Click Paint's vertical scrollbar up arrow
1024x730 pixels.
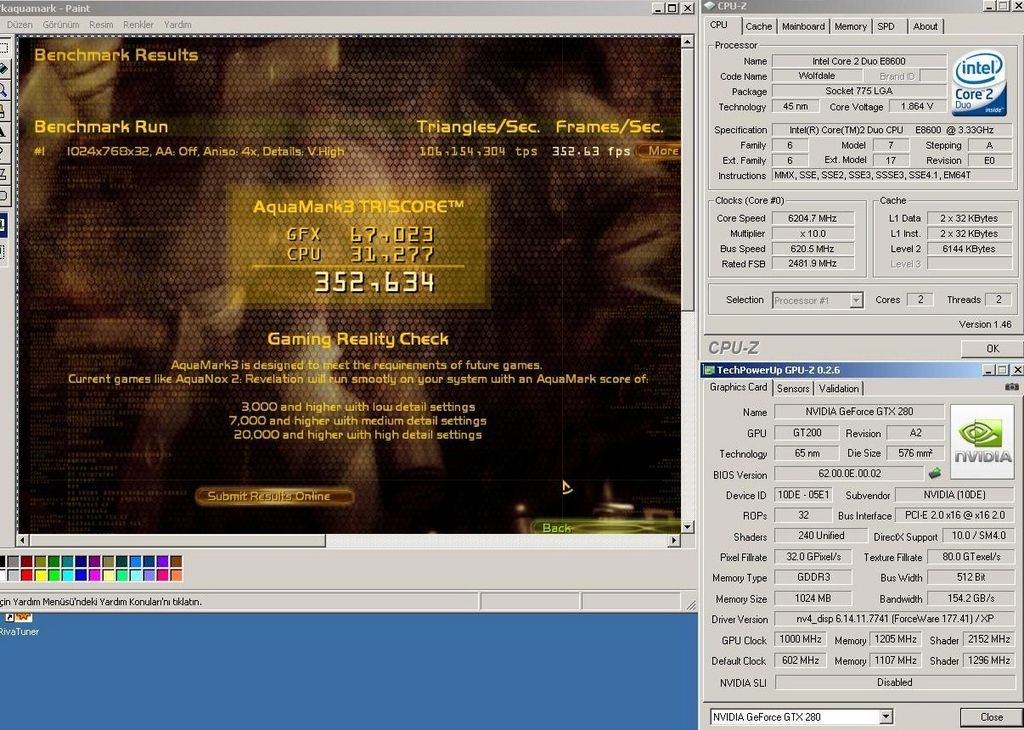(x=687, y=42)
